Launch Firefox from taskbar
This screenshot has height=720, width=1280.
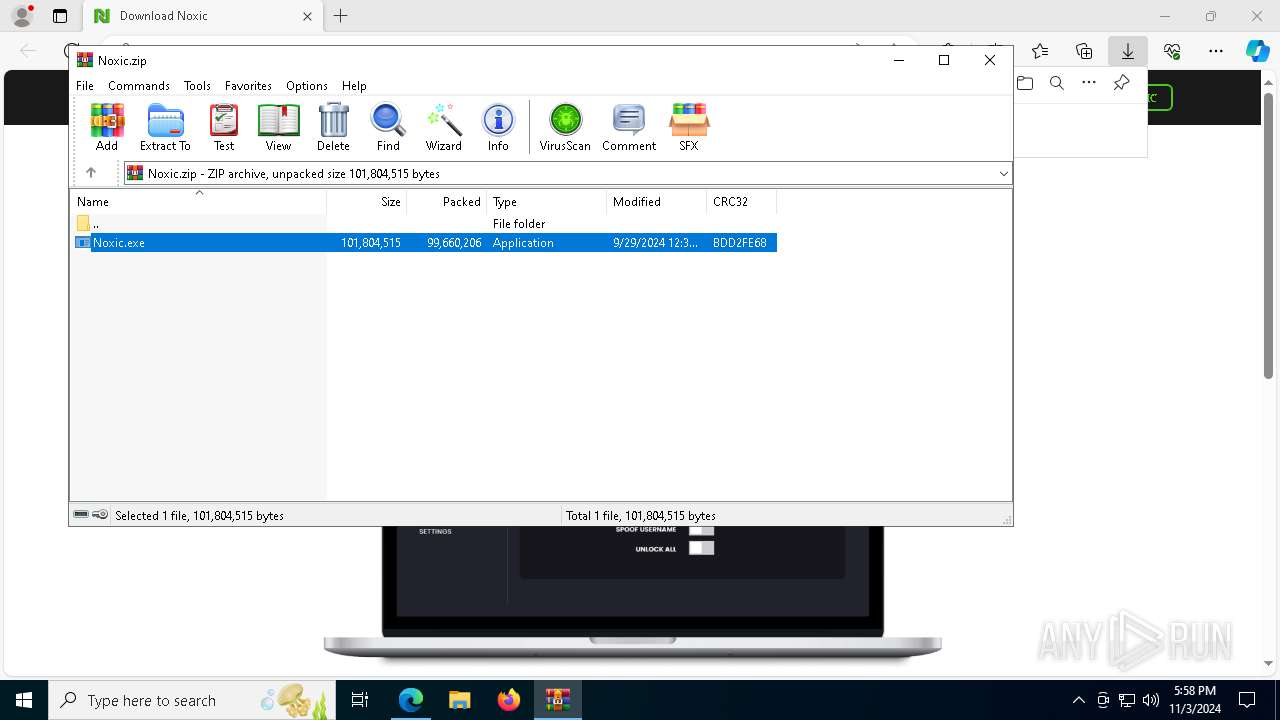[508, 700]
